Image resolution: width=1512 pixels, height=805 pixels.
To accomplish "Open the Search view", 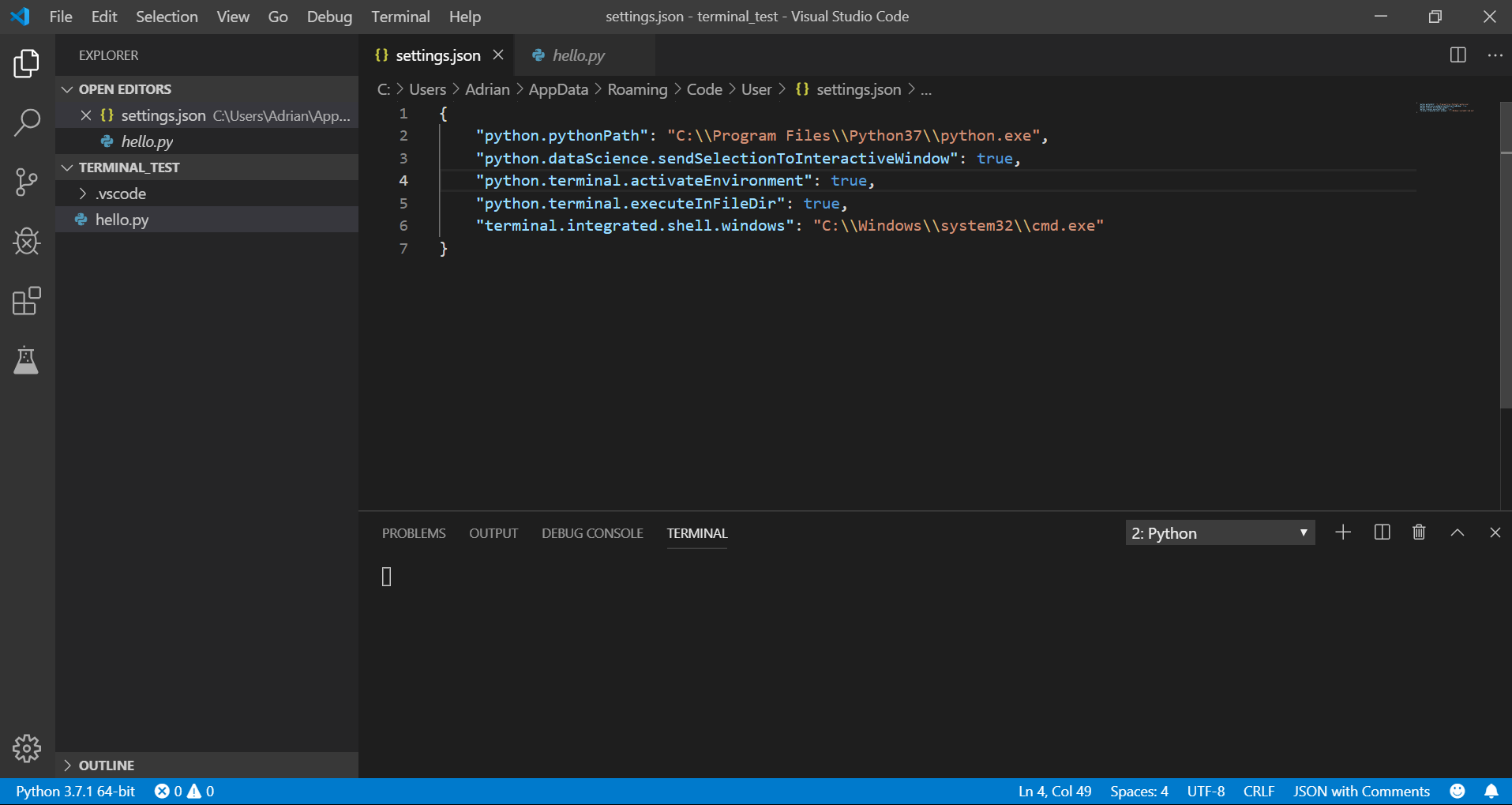I will [x=26, y=122].
